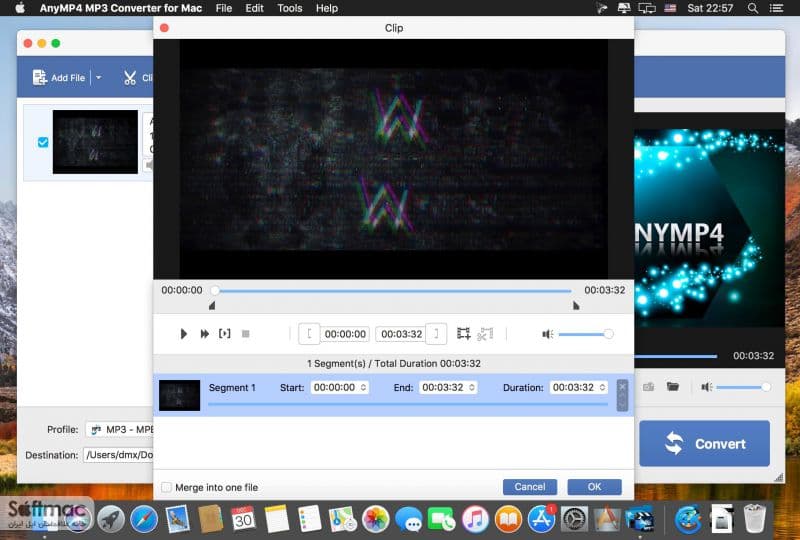Screen dimensions: 800x540
Task: Open Messages from the dock
Action: pyautogui.click(x=409, y=520)
